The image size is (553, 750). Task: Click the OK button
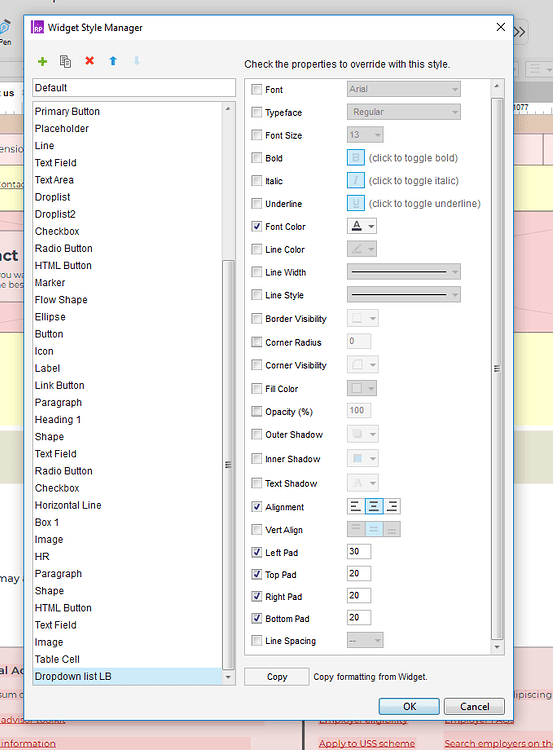pyautogui.click(x=409, y=706)
